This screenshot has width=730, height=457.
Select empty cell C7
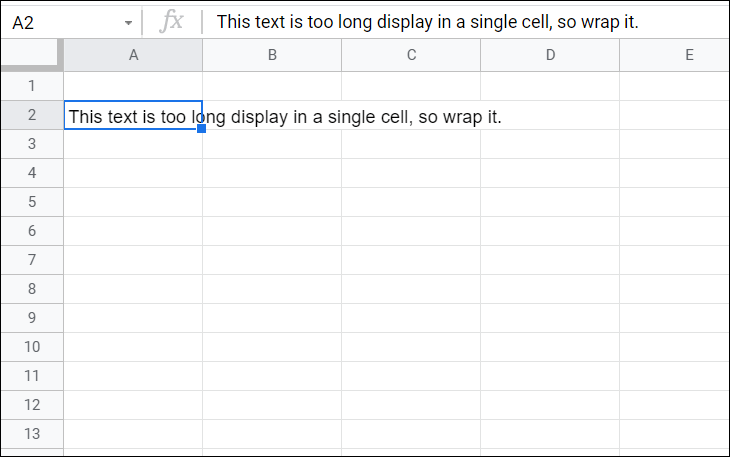(411, 260)
